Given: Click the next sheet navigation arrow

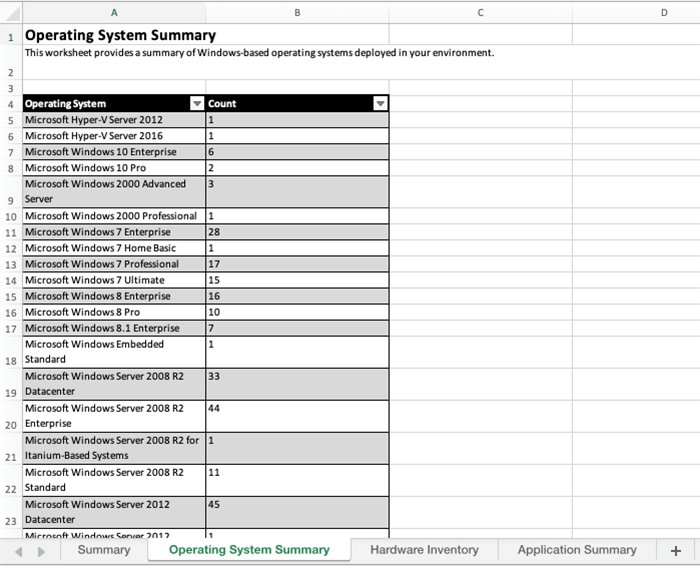Looking at the screenshot, I should (x=41, y=551).
